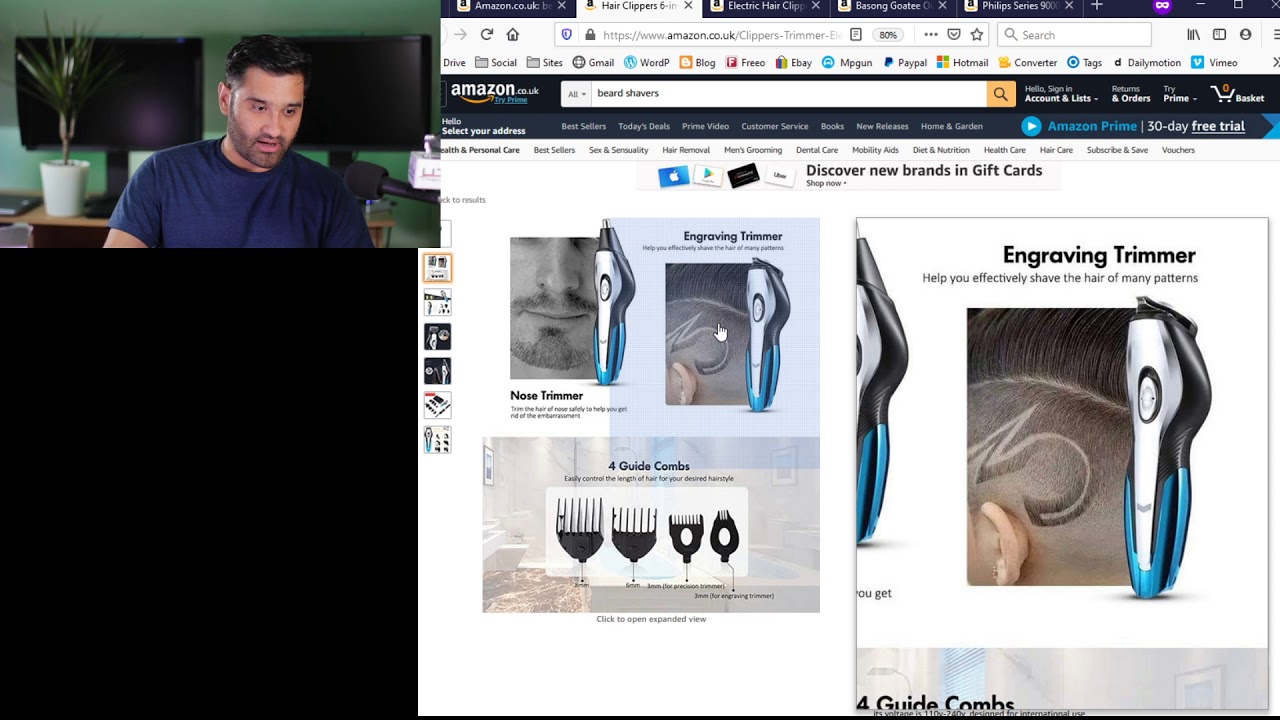1280x720 pixels.
Task: Open the Hair Removal subcategory link
Action: coord(686,150)
